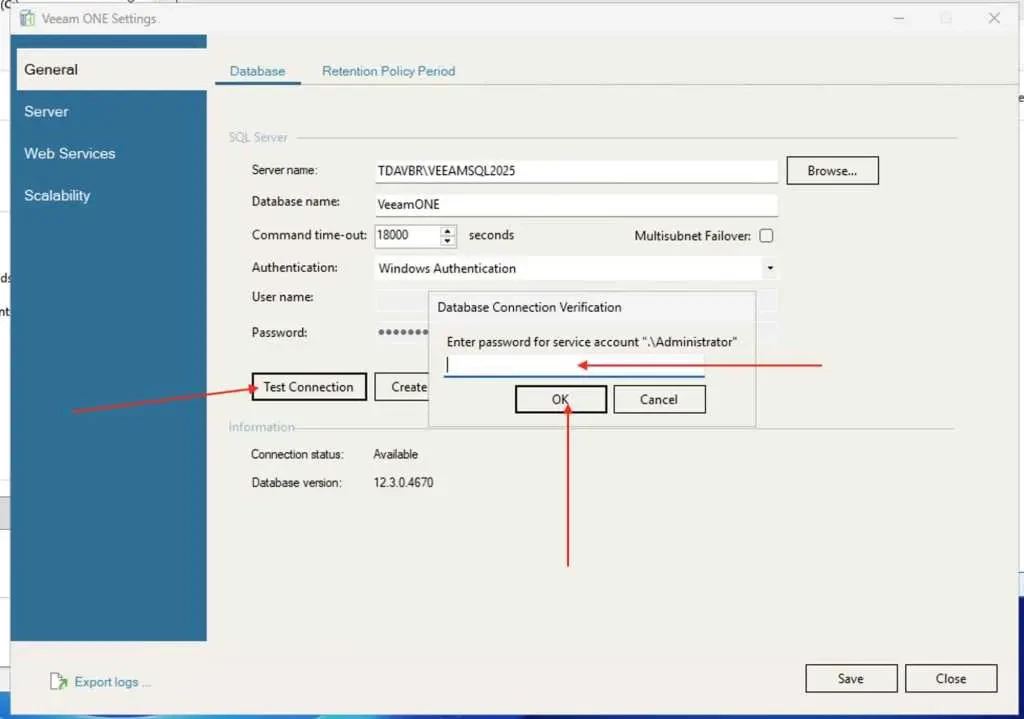Click the Server name input field

(576, 171)
